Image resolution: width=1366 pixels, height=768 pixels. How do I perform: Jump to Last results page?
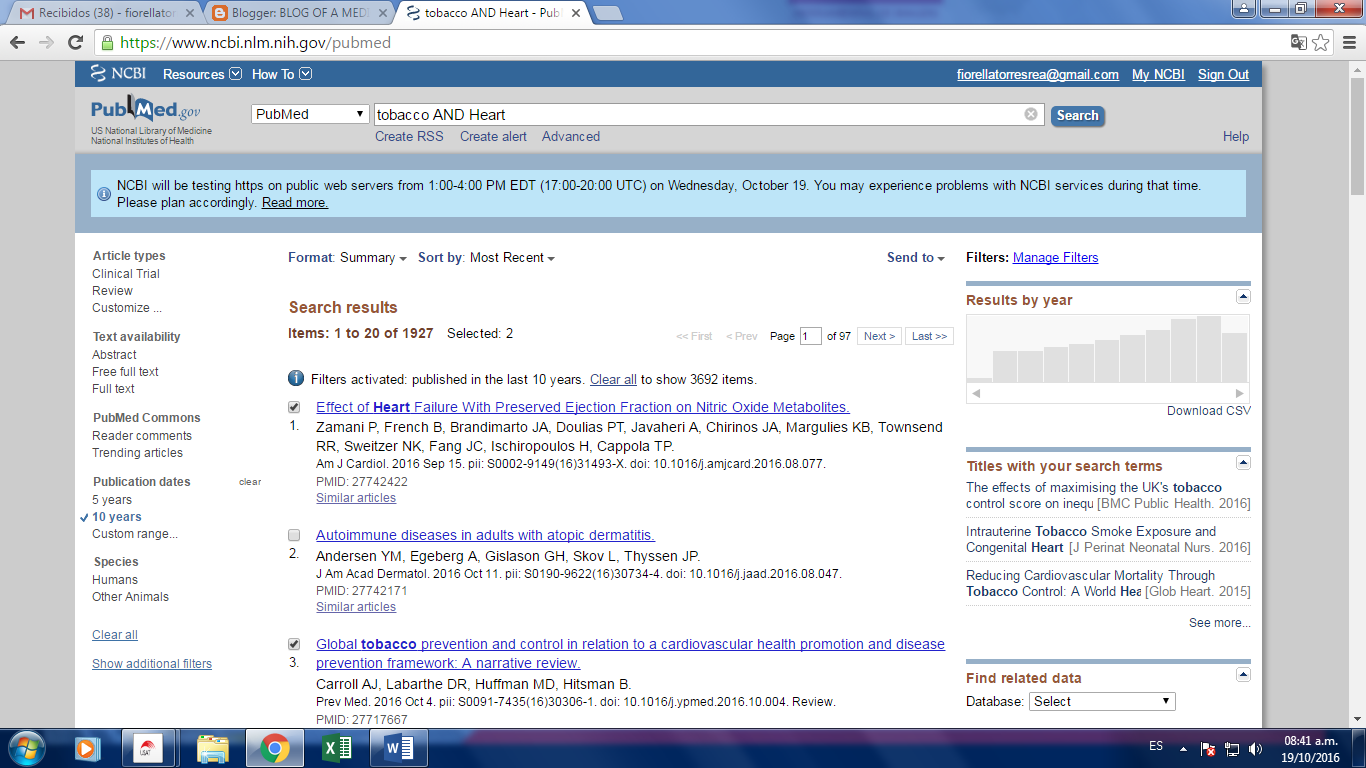[929, 336]
